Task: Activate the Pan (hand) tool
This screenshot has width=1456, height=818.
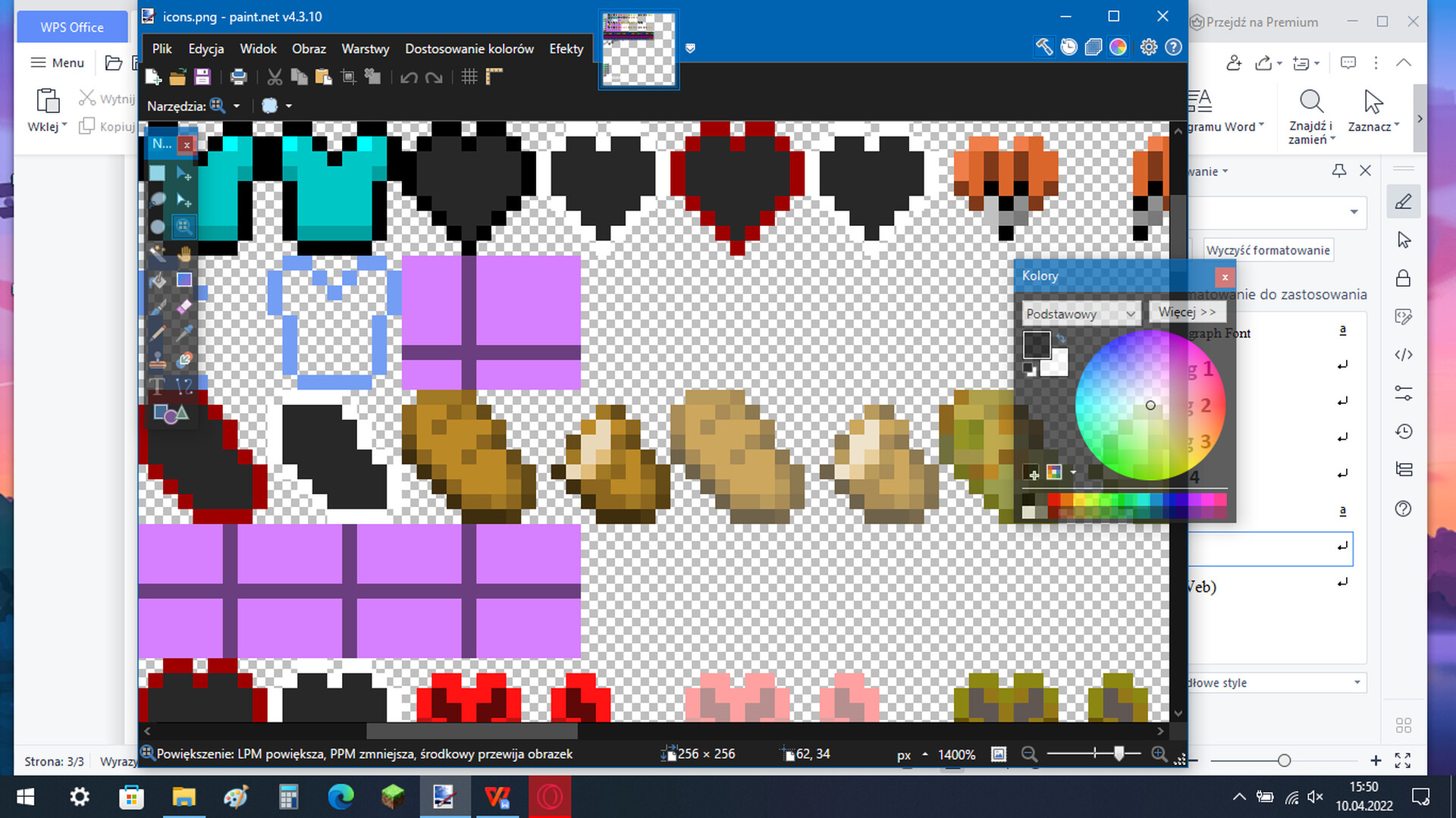Action: pyautogui.click(x=184, y=253)
